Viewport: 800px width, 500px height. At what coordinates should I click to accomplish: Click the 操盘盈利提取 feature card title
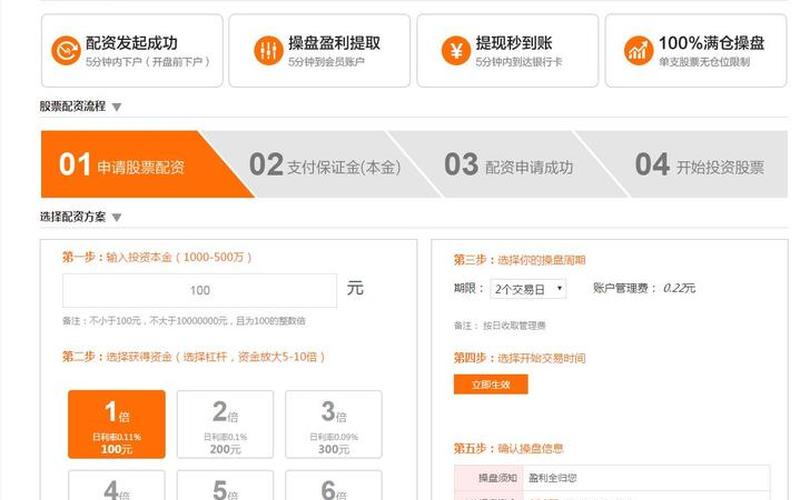coord(334,43)
